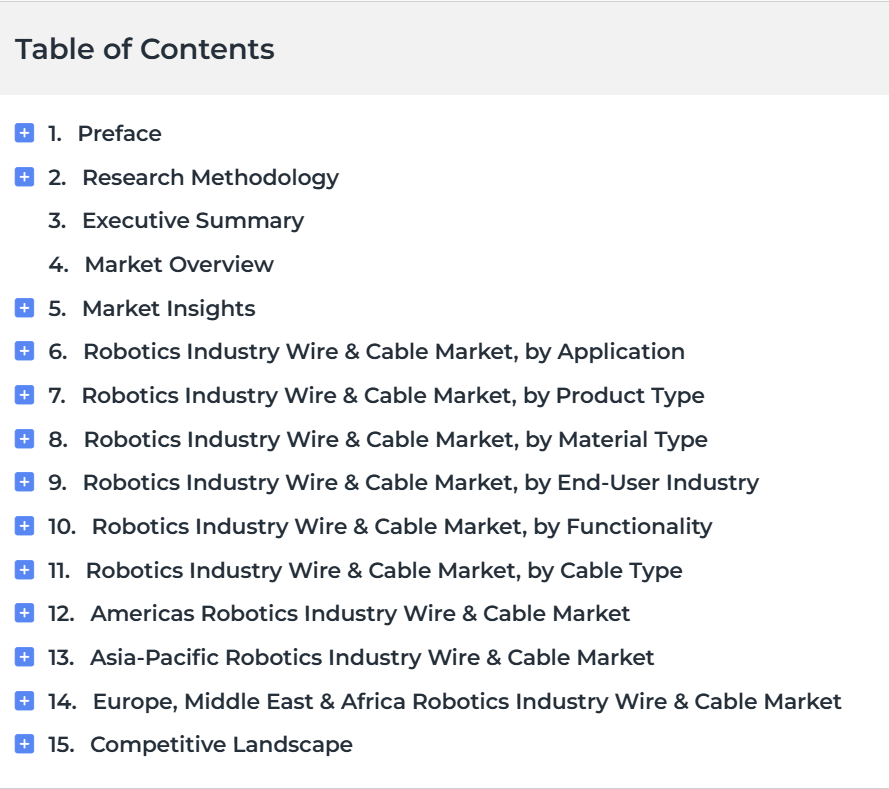Viewport: 889px width, 789px height.
Task: Expand the Market Insights section
Action: (24, 308)
